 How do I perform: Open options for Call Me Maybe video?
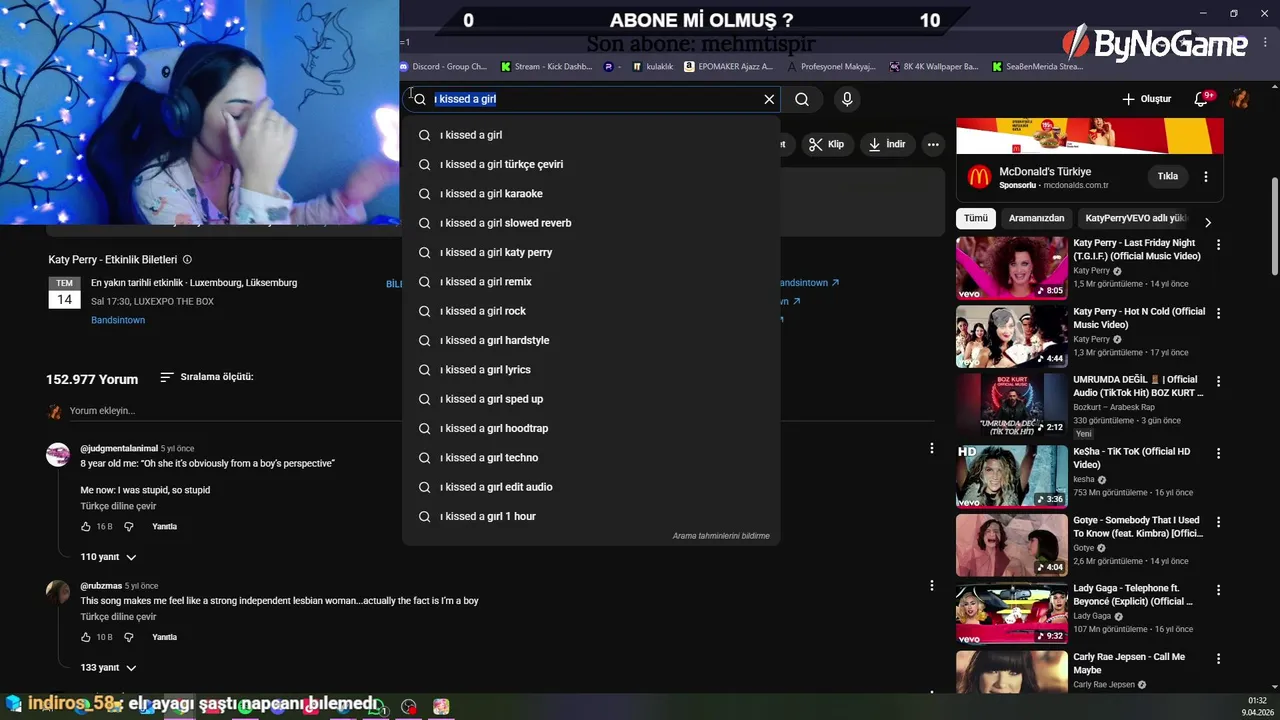(1218, 659)
